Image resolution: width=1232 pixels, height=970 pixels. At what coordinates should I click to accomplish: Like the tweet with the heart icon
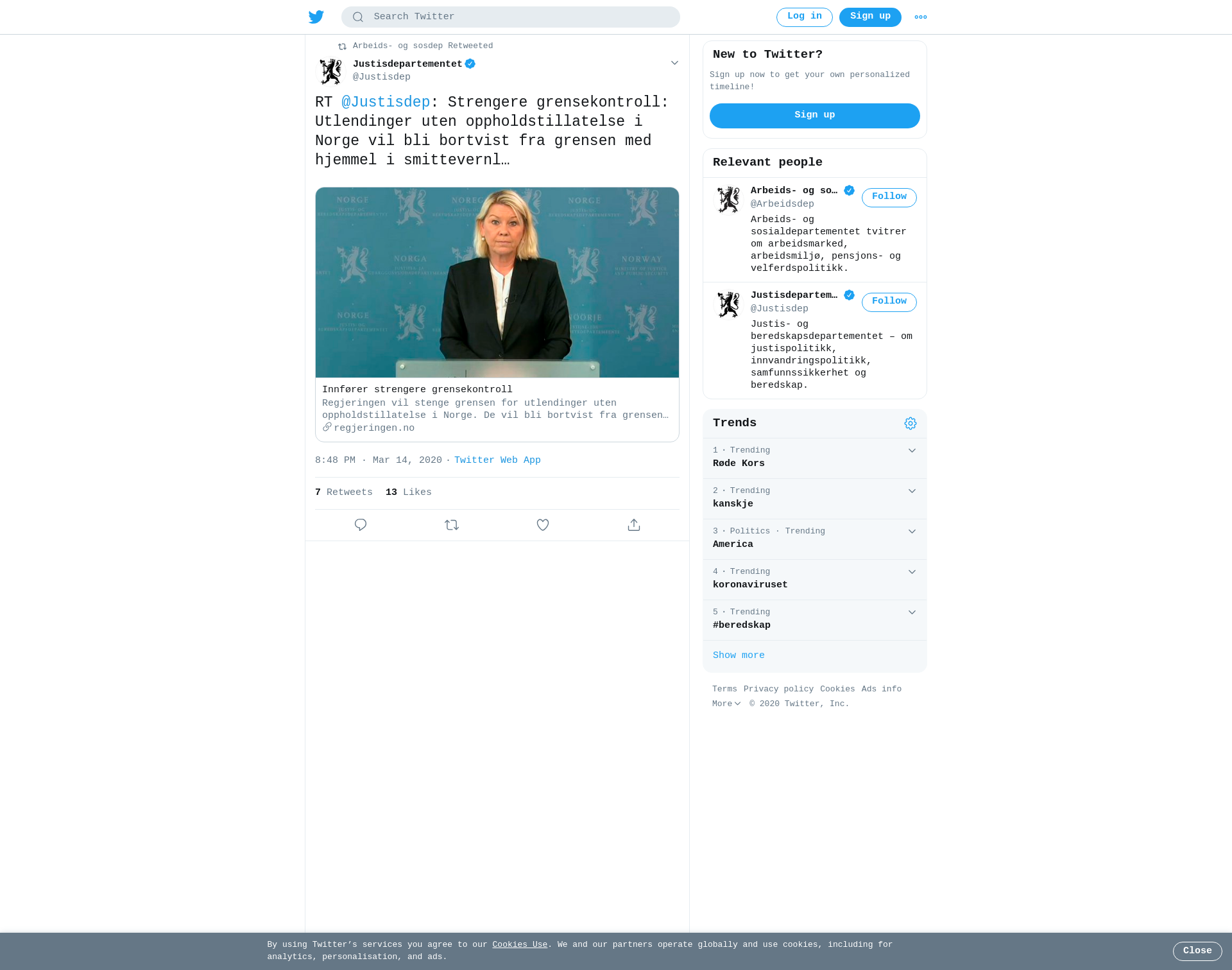[543, 525]
